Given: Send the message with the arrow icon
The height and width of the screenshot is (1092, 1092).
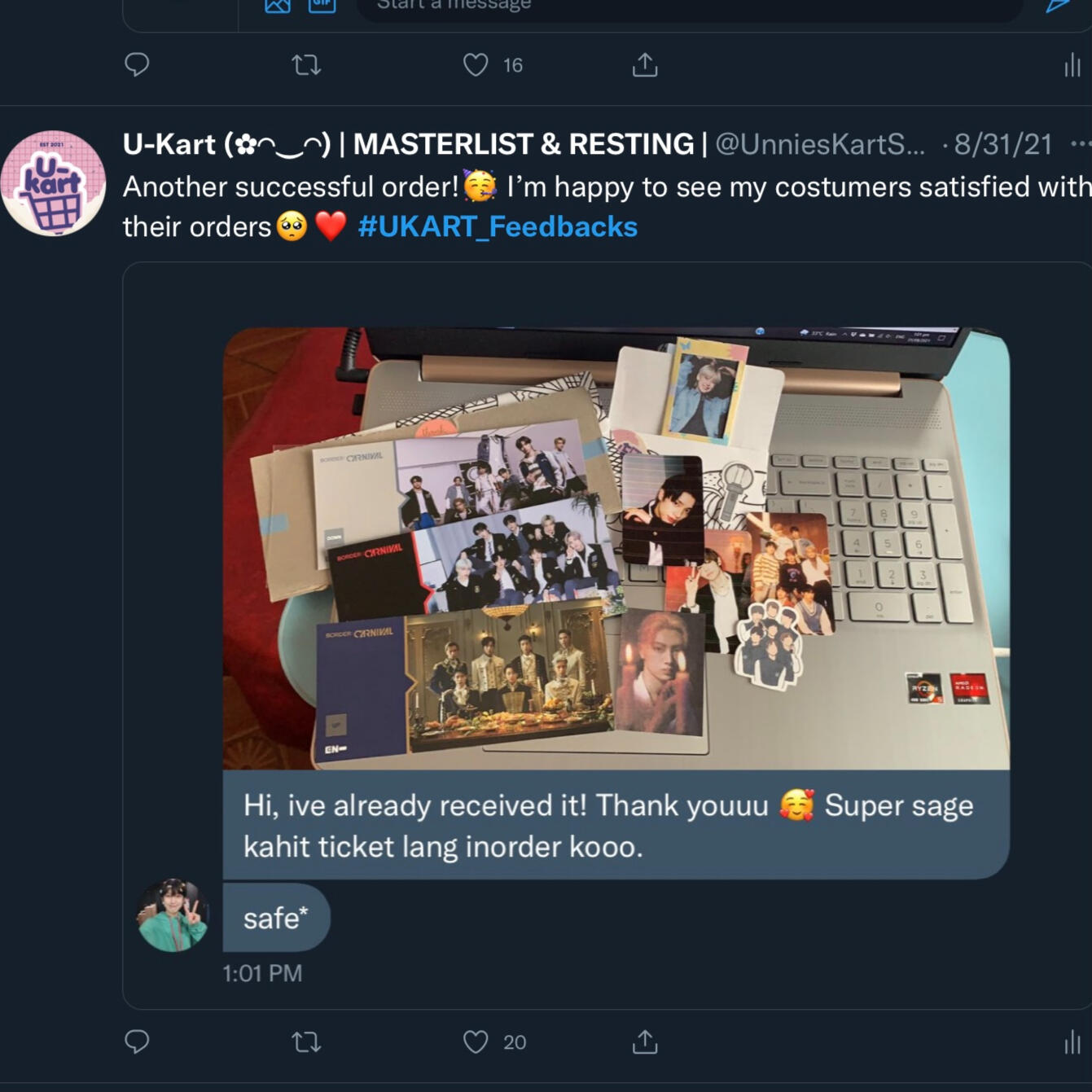Looking at the screenshot, I should click(1057, 5).
